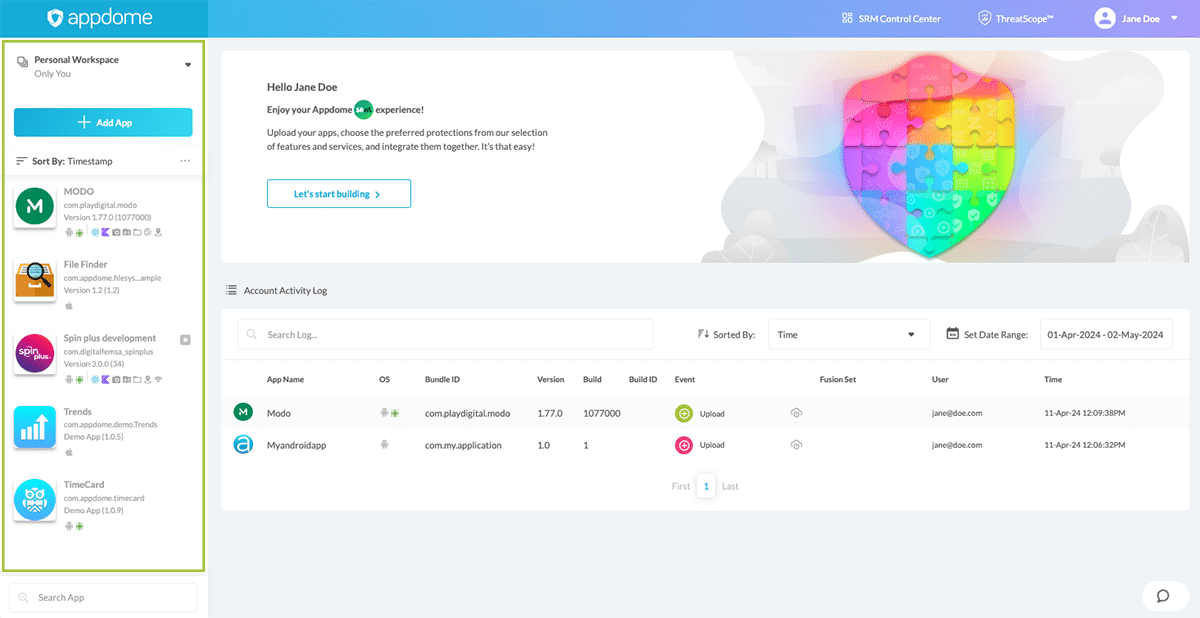Screen dimensions: 1200x618
Task: Click the Appdome logo in header
Action: [x=103, y=18]
